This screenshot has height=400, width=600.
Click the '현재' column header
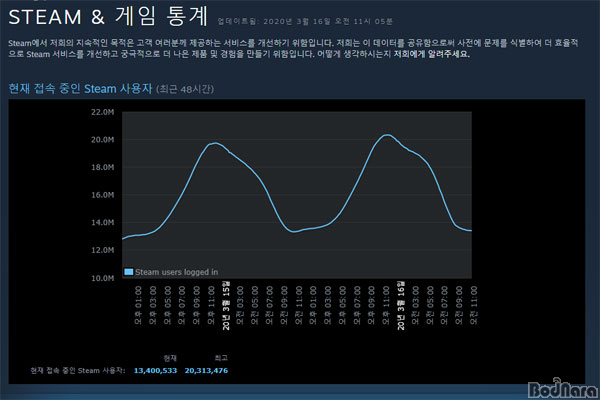(x=170, y=358)
